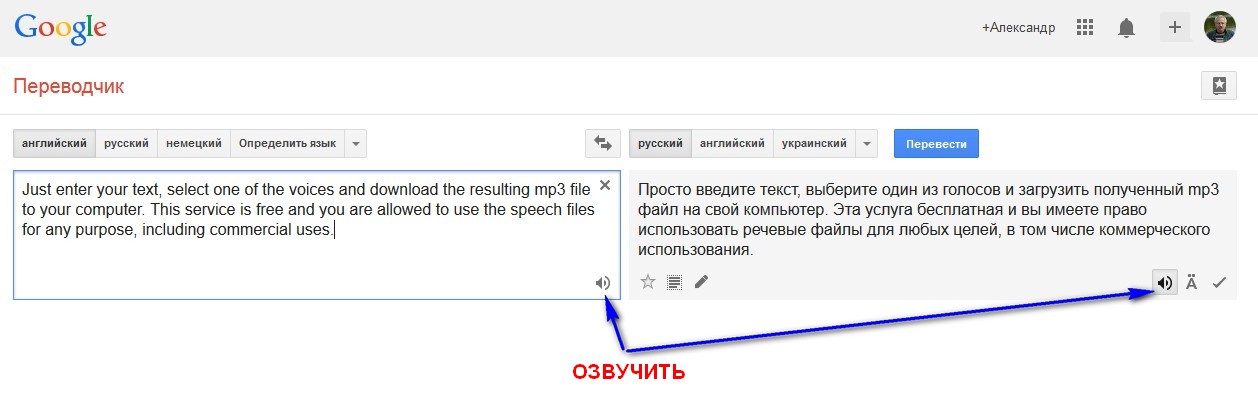This screenshot has height=414, width=1258.
Task: Click the plus share button
Action: click(1174, 28)
